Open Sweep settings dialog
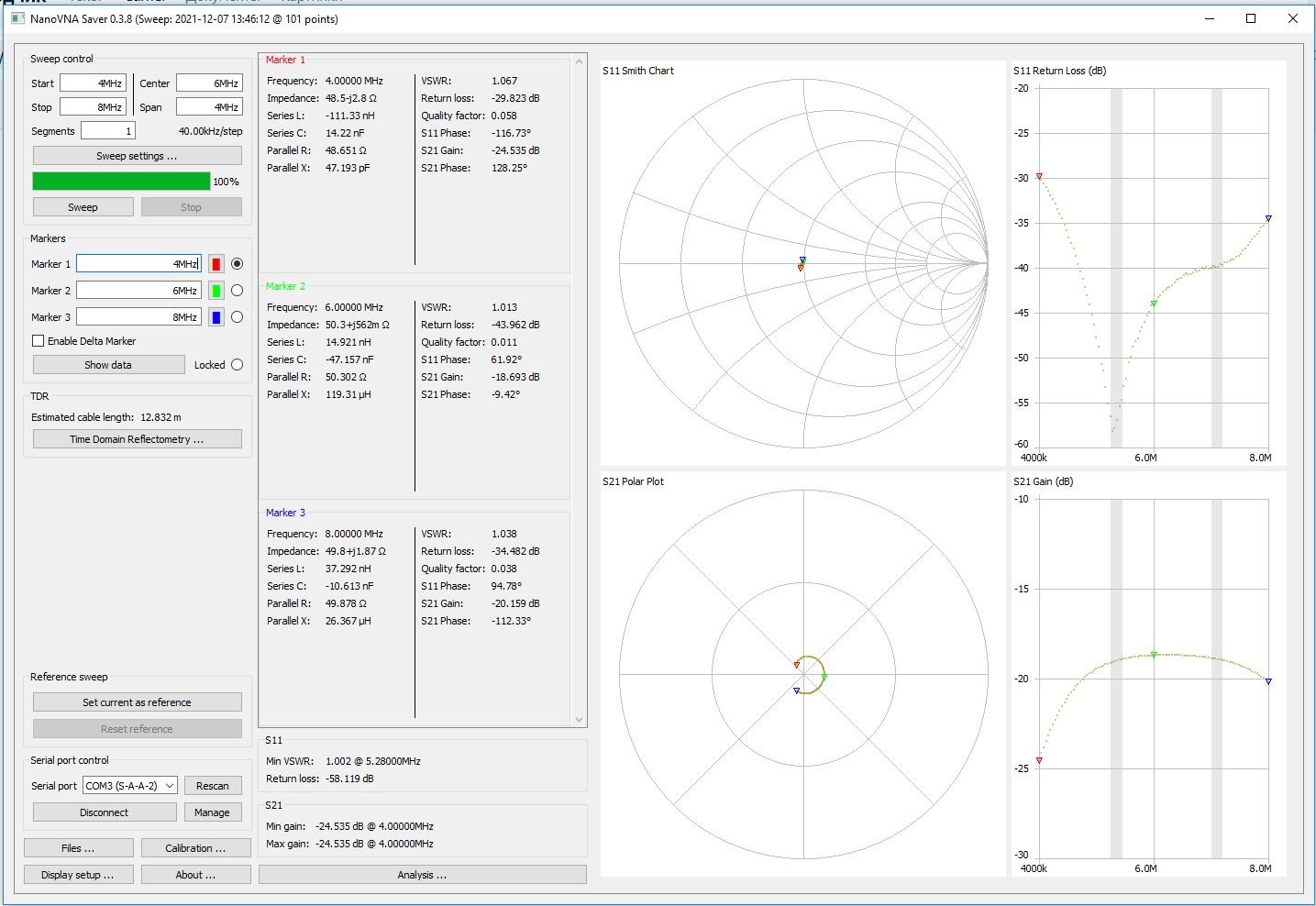This screenshot has width=1316, height=906. click(137, 156)
